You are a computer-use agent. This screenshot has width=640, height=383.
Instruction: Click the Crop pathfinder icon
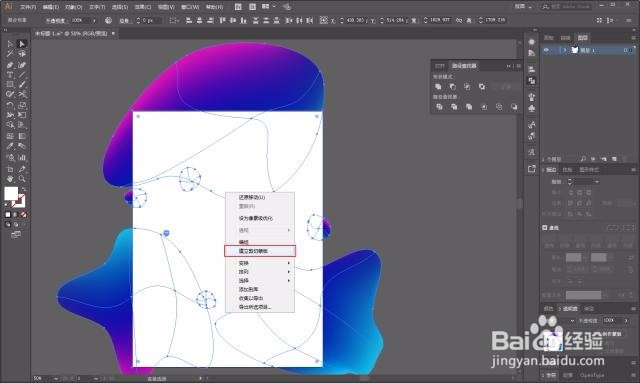tap(484, 107)
